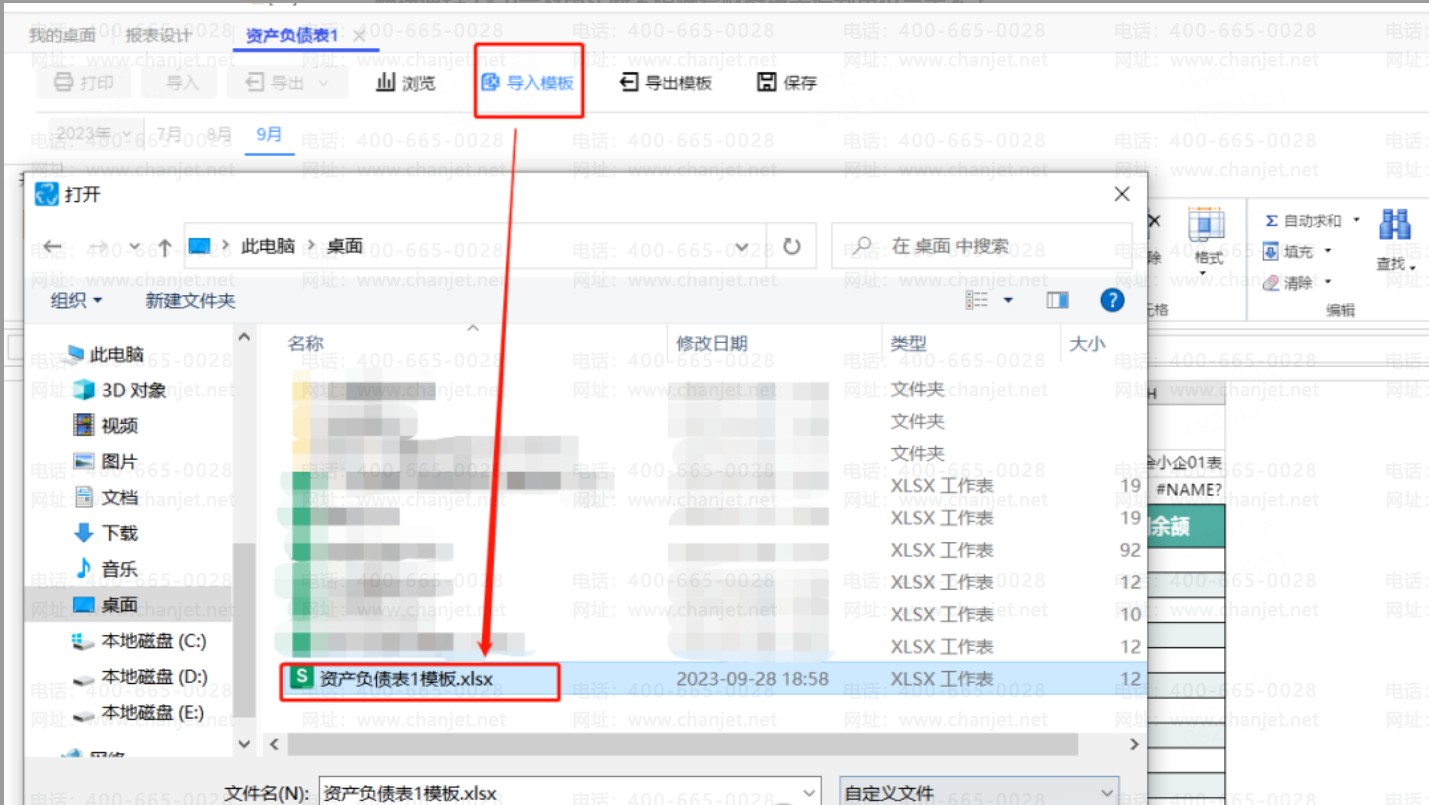Click the 导出模板 export template button
The image size is (1429, 805).
coord(666,82)
